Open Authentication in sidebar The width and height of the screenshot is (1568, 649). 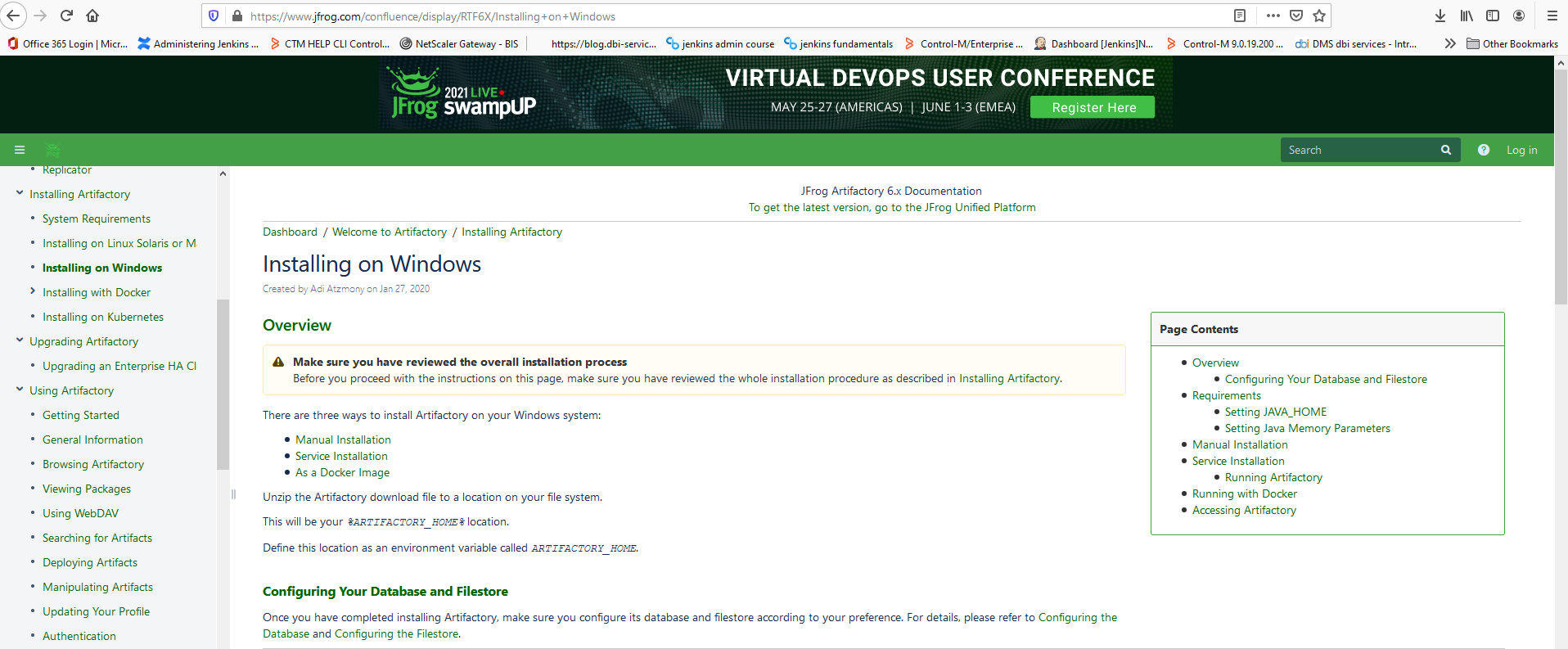click(x=79, y=636)
